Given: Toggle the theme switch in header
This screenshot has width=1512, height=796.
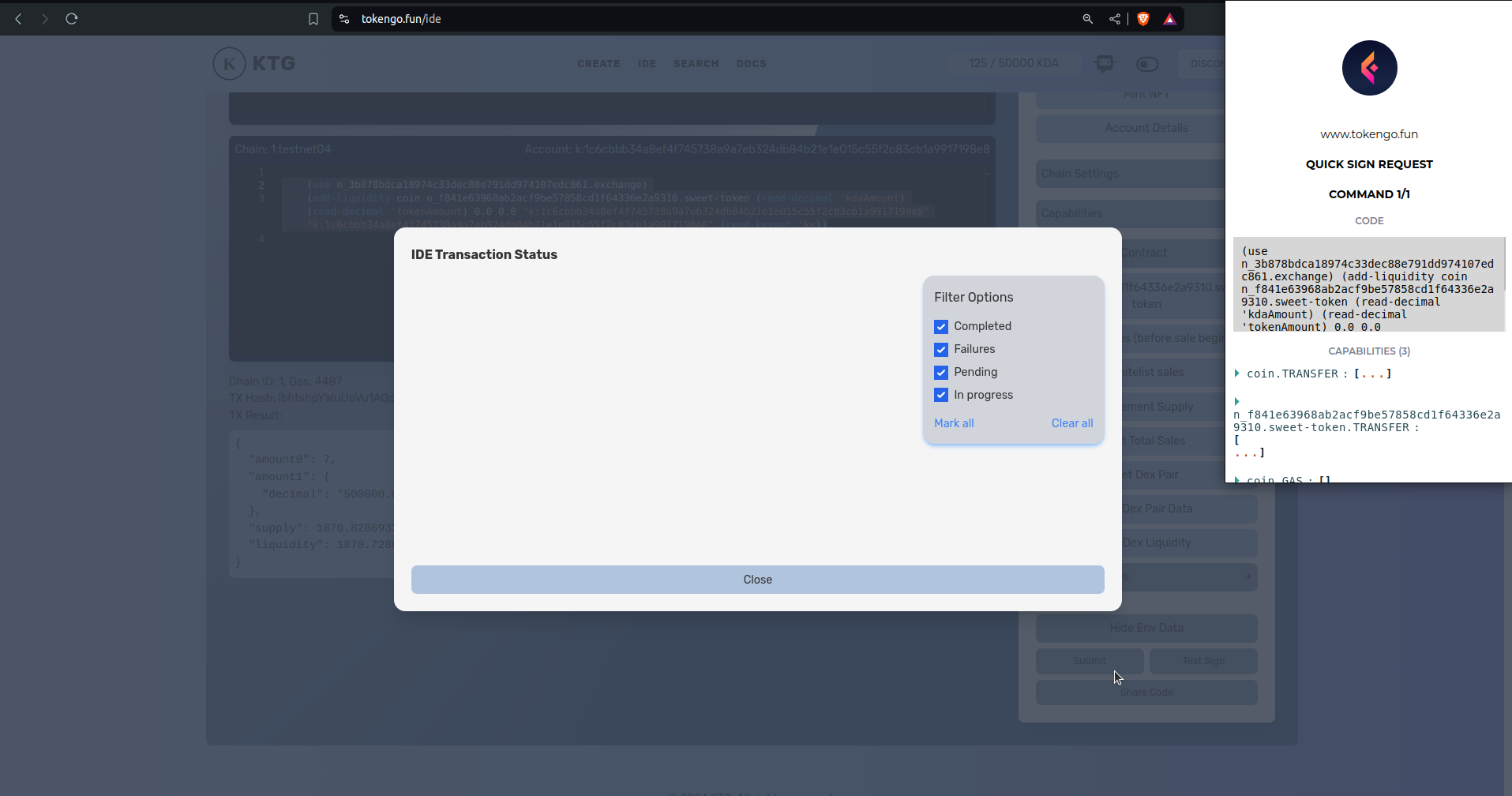Looking at the screenshot, I should click(x=1147, y=64).
